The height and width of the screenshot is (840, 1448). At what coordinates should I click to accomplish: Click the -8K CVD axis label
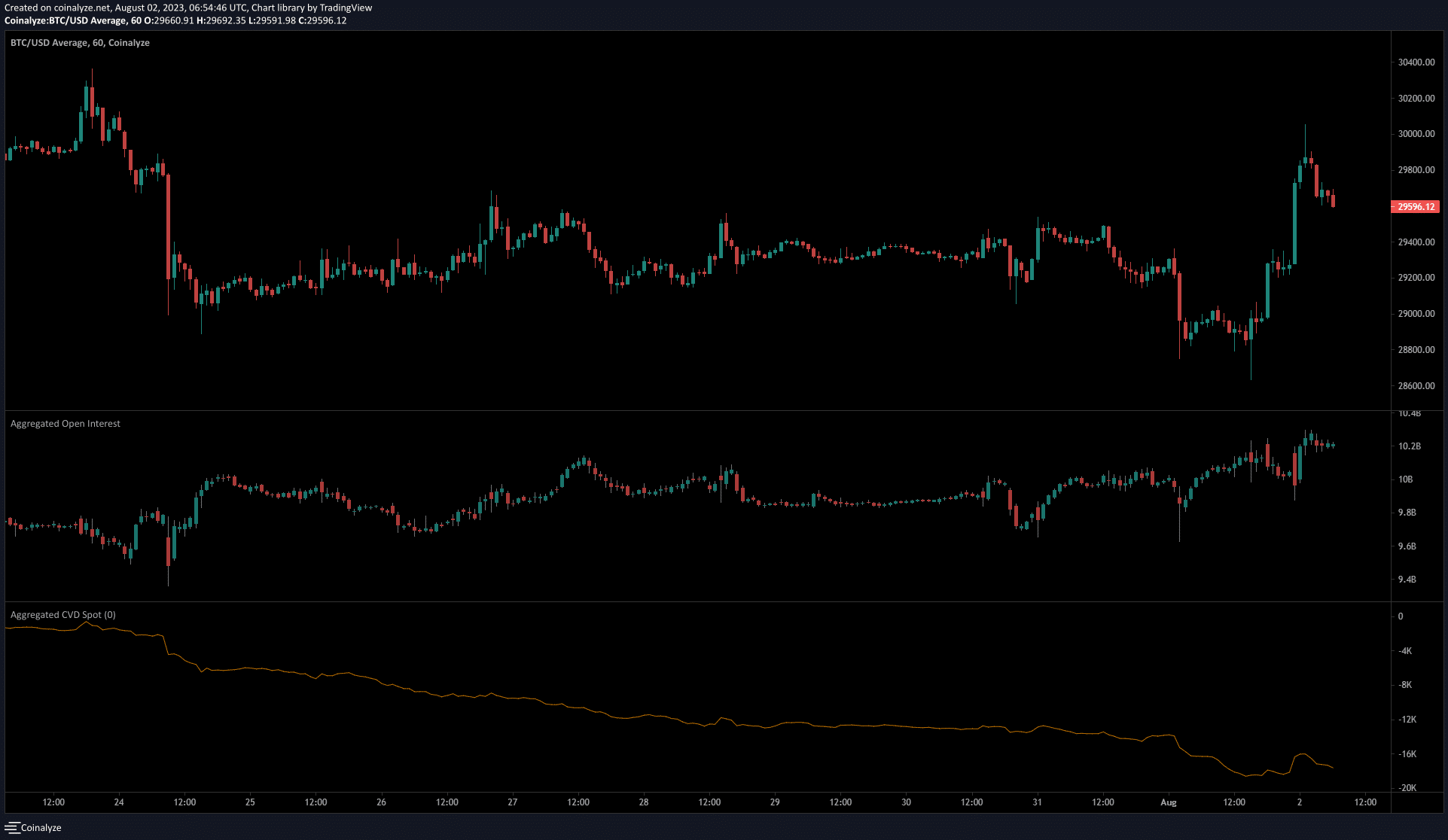(1405, 685)
